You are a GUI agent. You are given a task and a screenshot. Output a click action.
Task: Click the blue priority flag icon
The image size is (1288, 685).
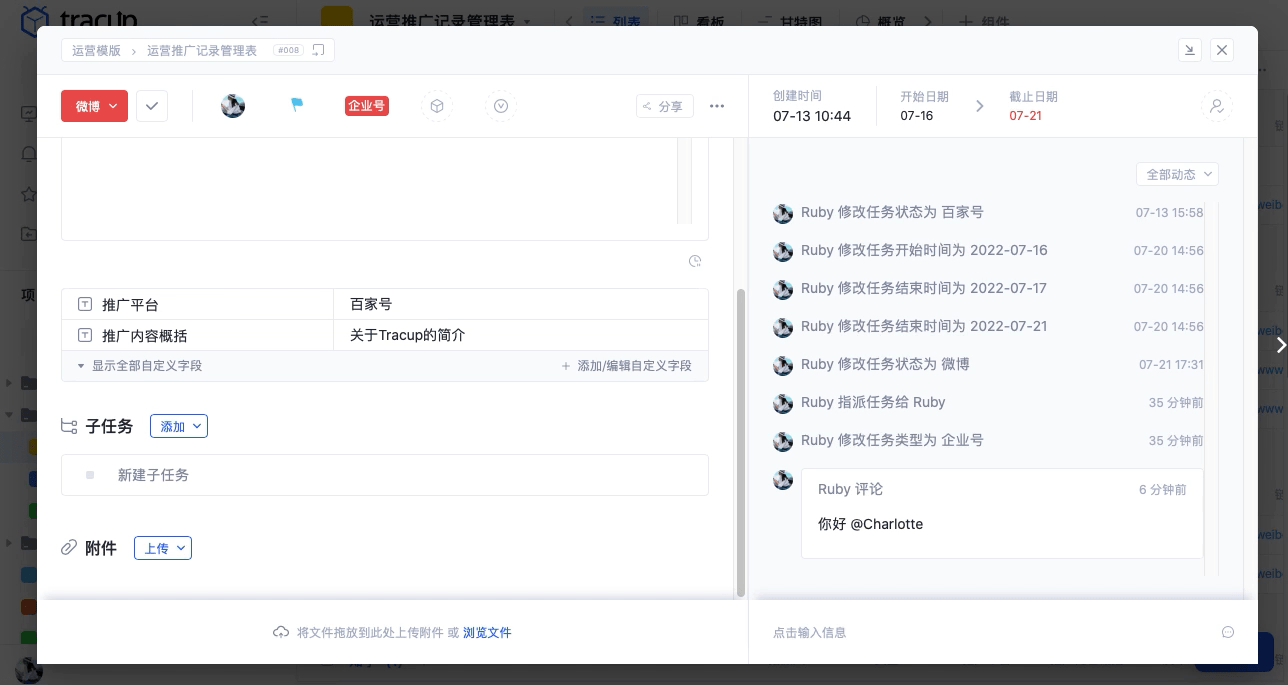tap(297, 105)
